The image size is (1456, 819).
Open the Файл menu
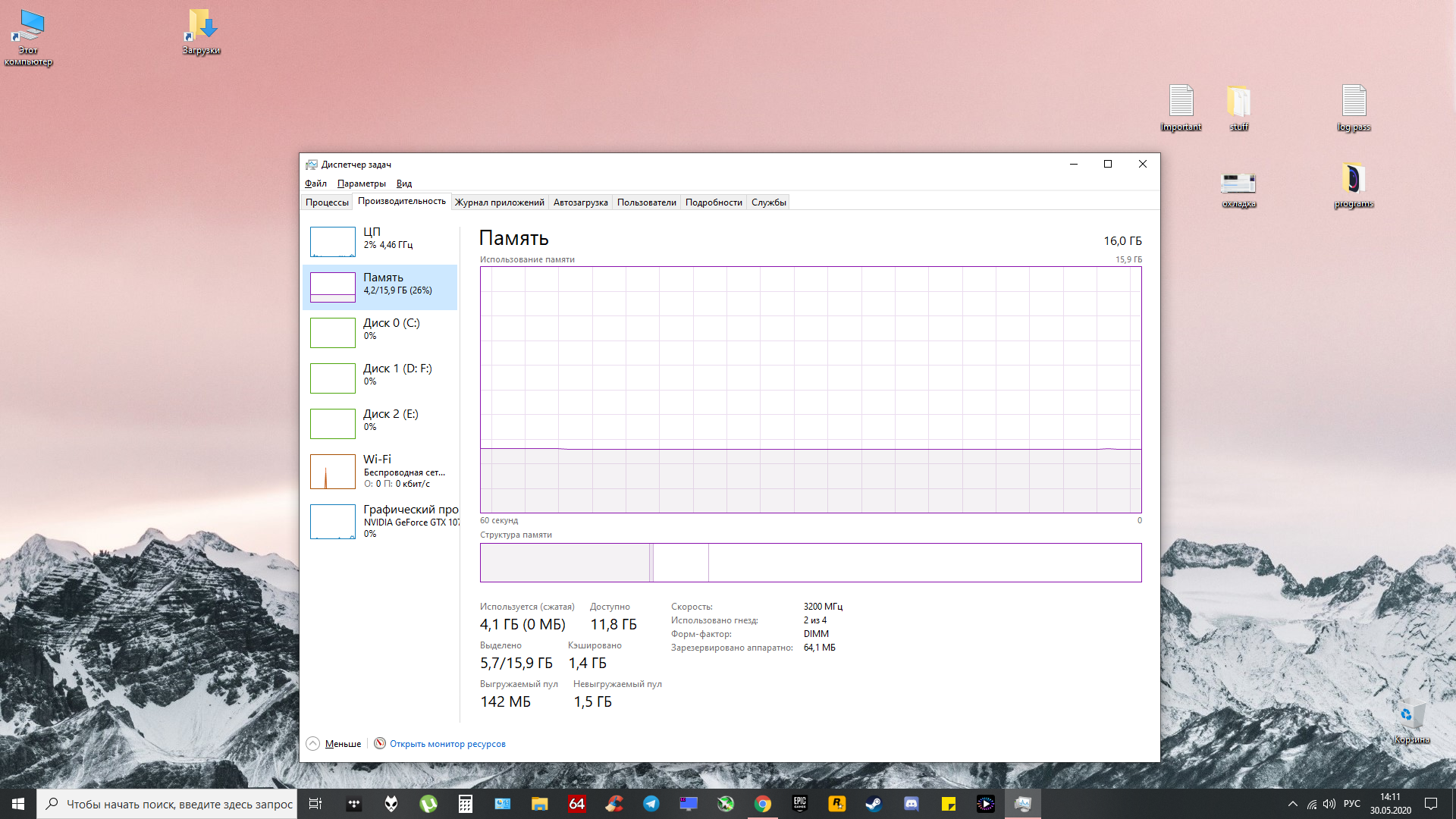pos(315,184)
